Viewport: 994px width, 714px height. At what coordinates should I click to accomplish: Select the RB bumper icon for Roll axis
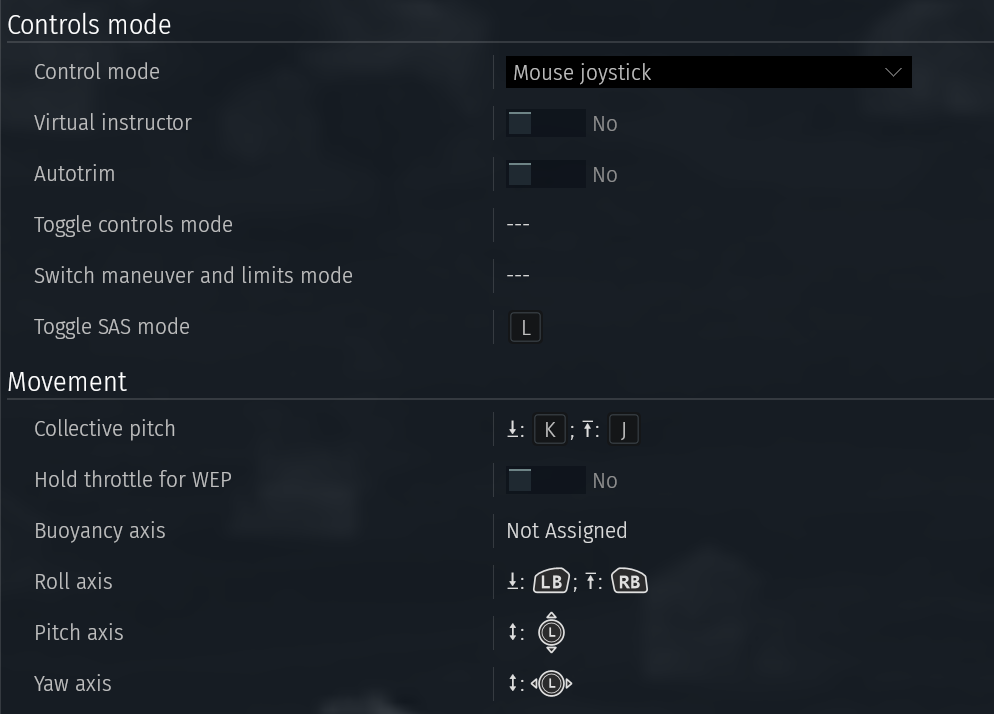tap(629, 581)
